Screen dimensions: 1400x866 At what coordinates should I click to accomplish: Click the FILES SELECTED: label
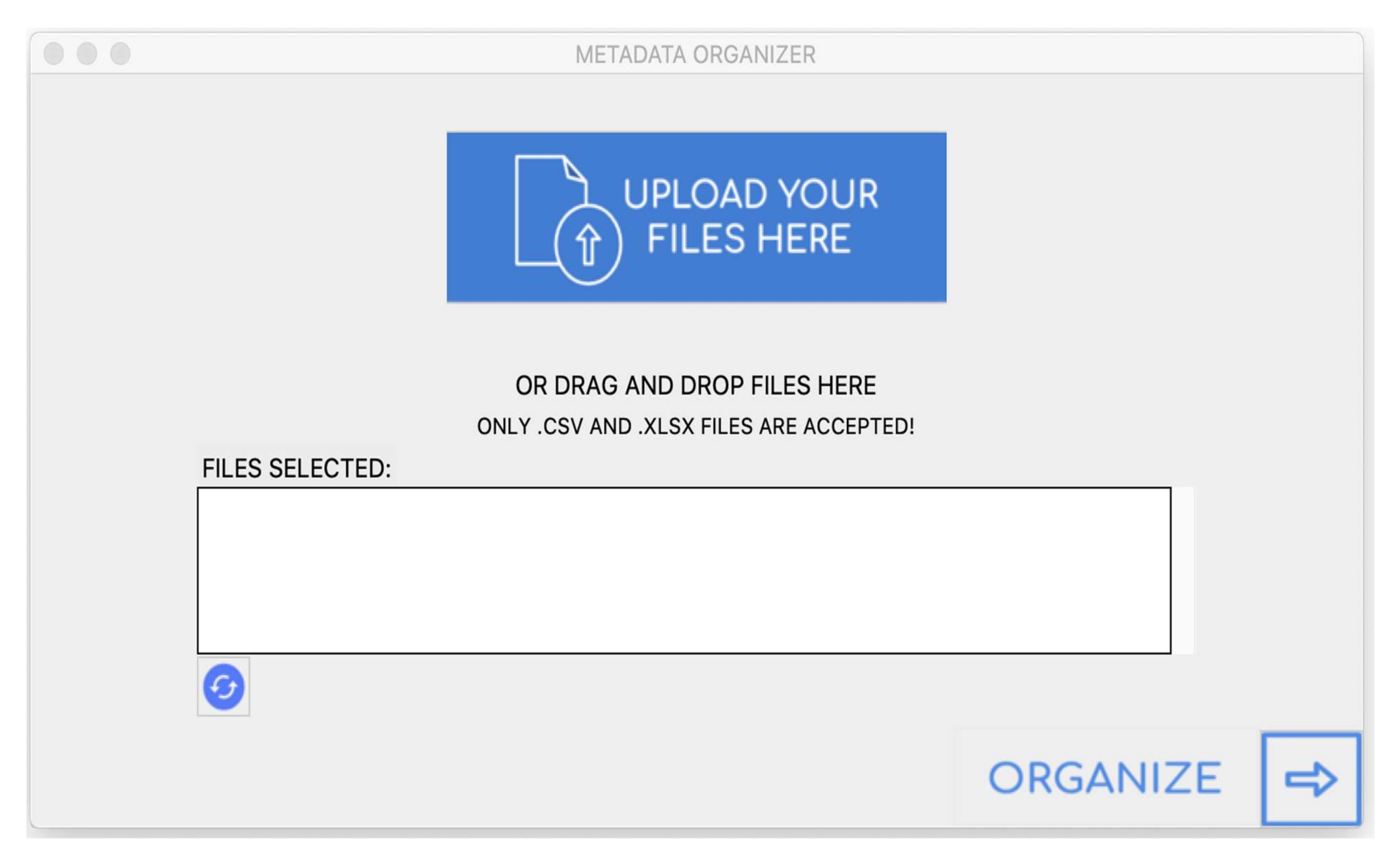[x=296, y=468]
